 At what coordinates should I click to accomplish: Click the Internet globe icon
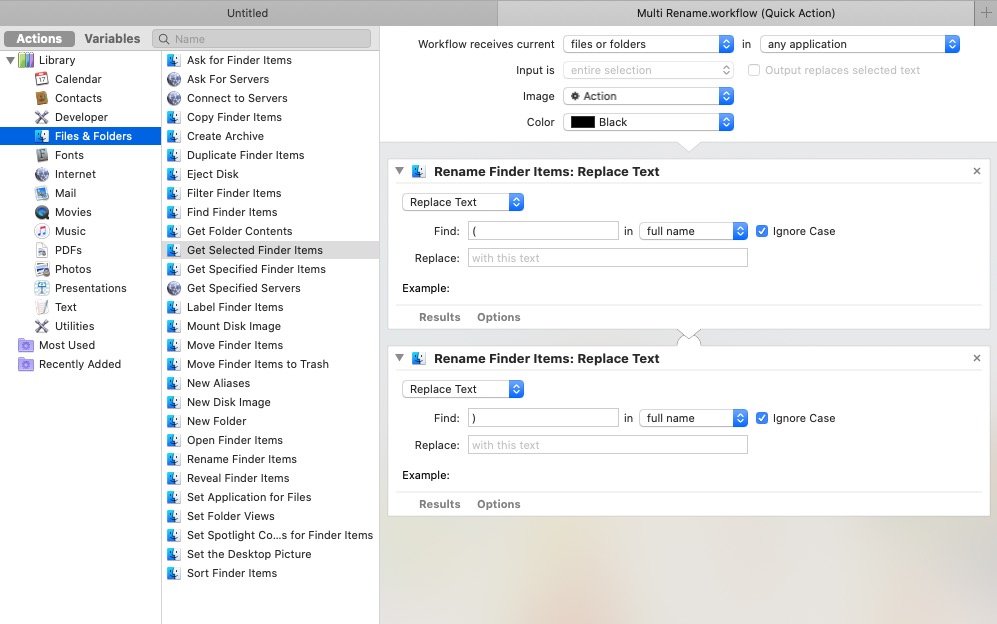(x=42, y=174)
